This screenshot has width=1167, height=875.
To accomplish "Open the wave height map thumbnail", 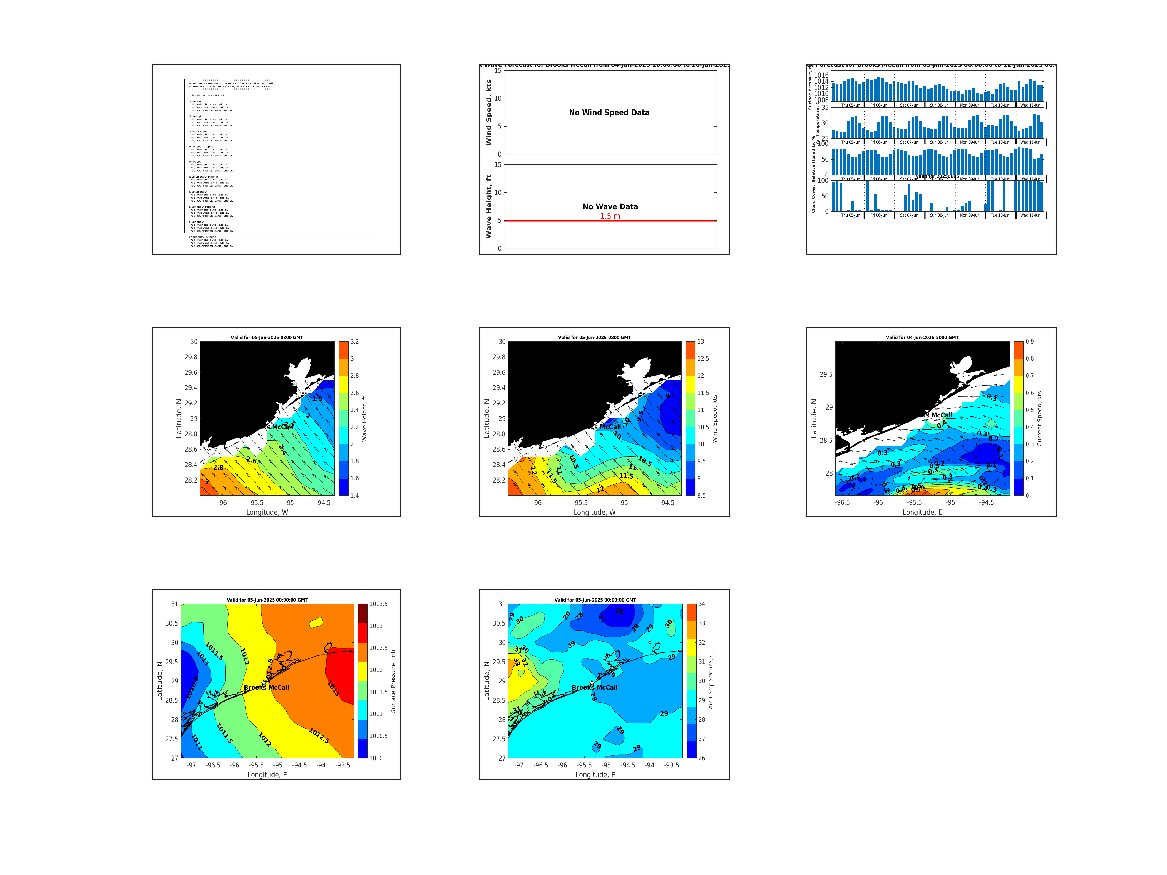I will 276,422.
